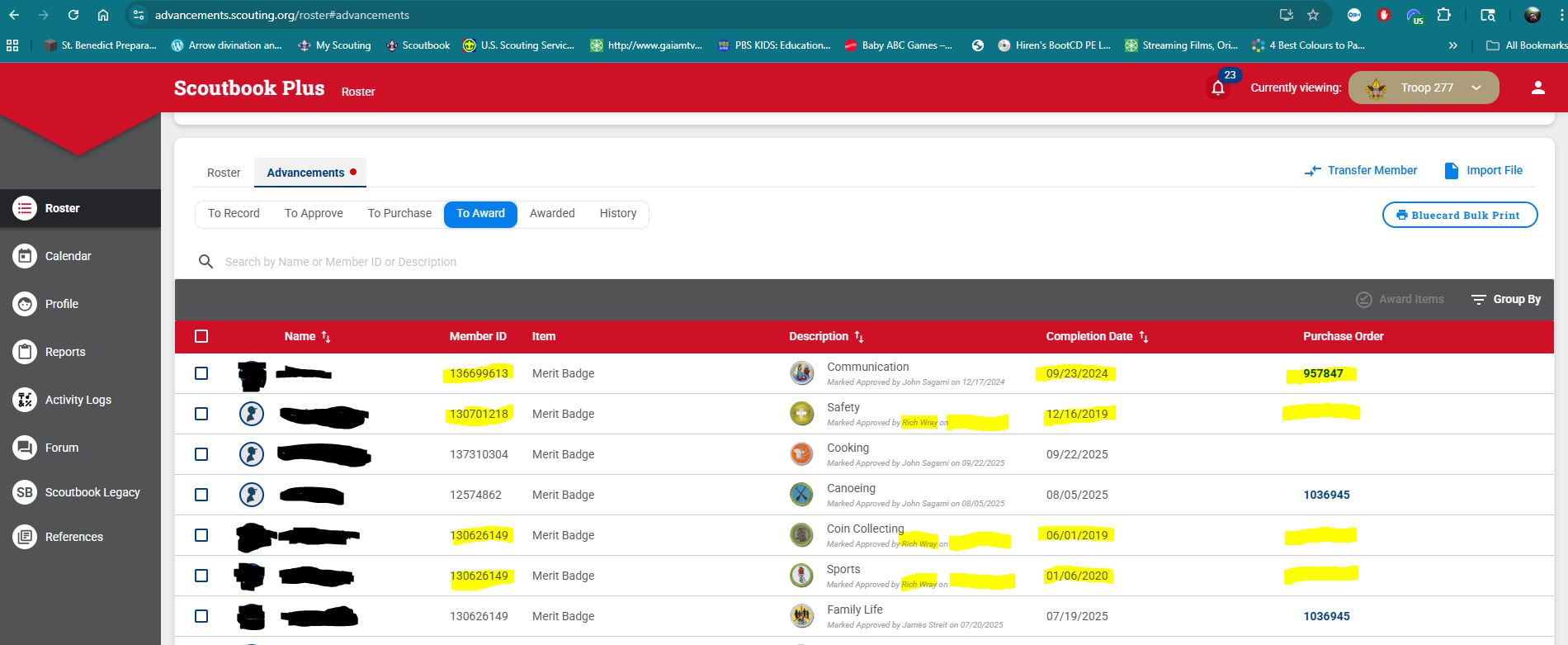Viewport: 1568px width, 645px height.
Task: Open Reports in the sidebar
Action: (x=80, y=352)
